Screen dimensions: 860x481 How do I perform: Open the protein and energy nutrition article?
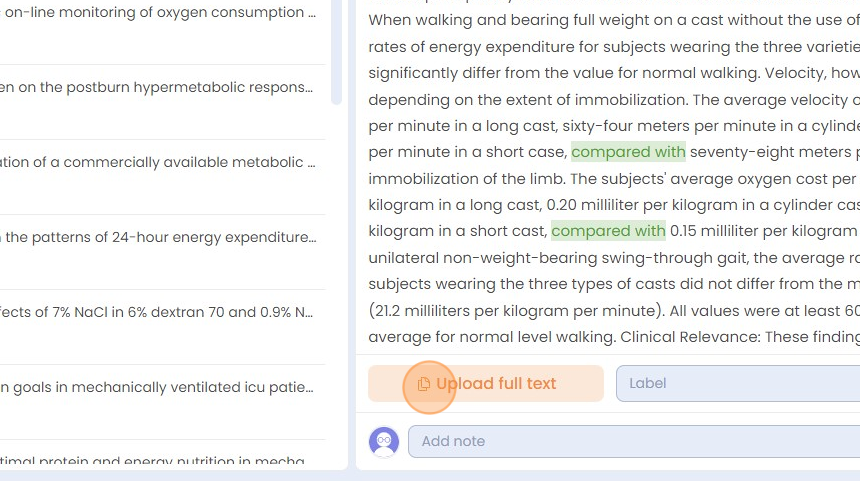[x=152, y=461]
